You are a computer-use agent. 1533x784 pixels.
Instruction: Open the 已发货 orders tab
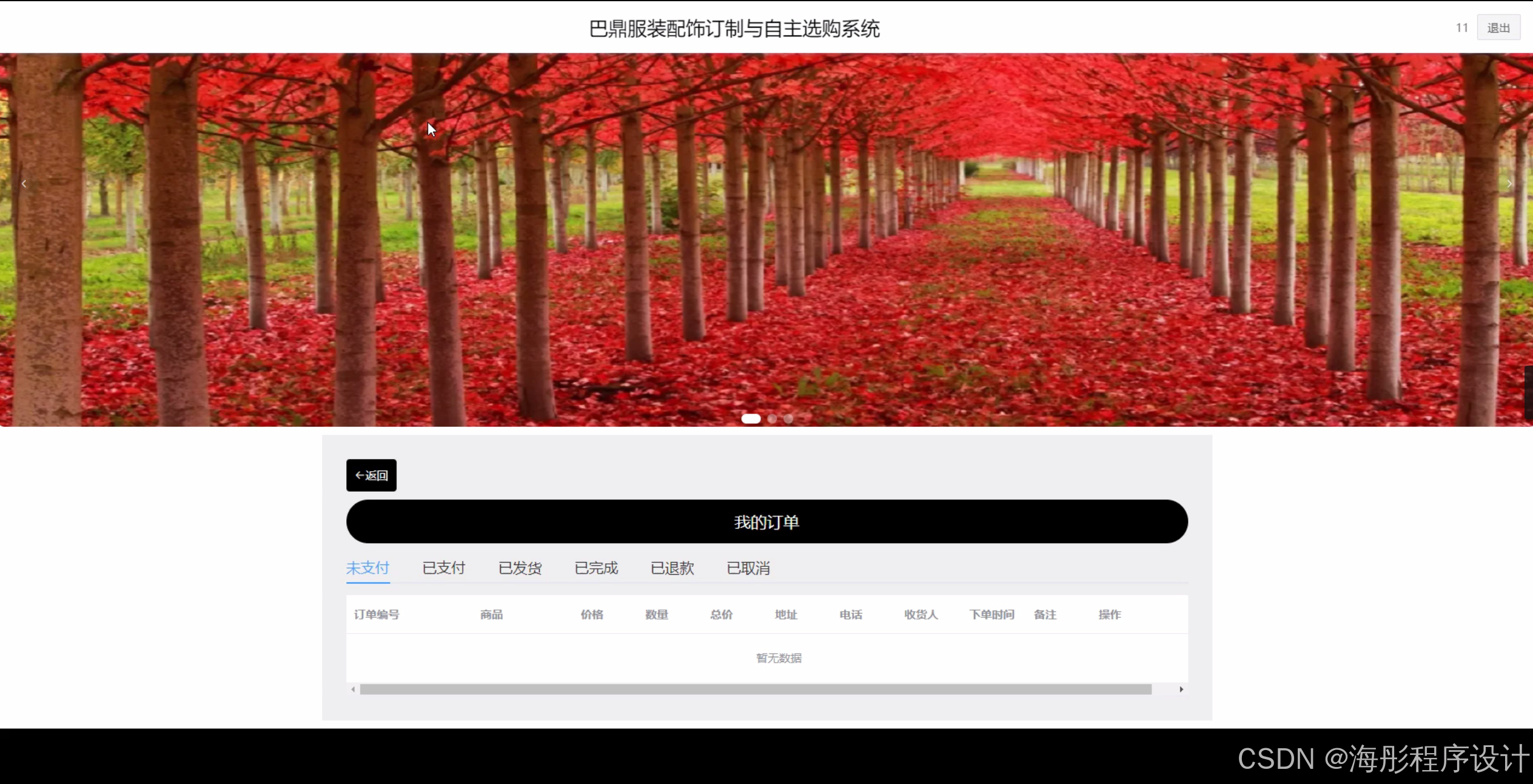tap(520, 568)
